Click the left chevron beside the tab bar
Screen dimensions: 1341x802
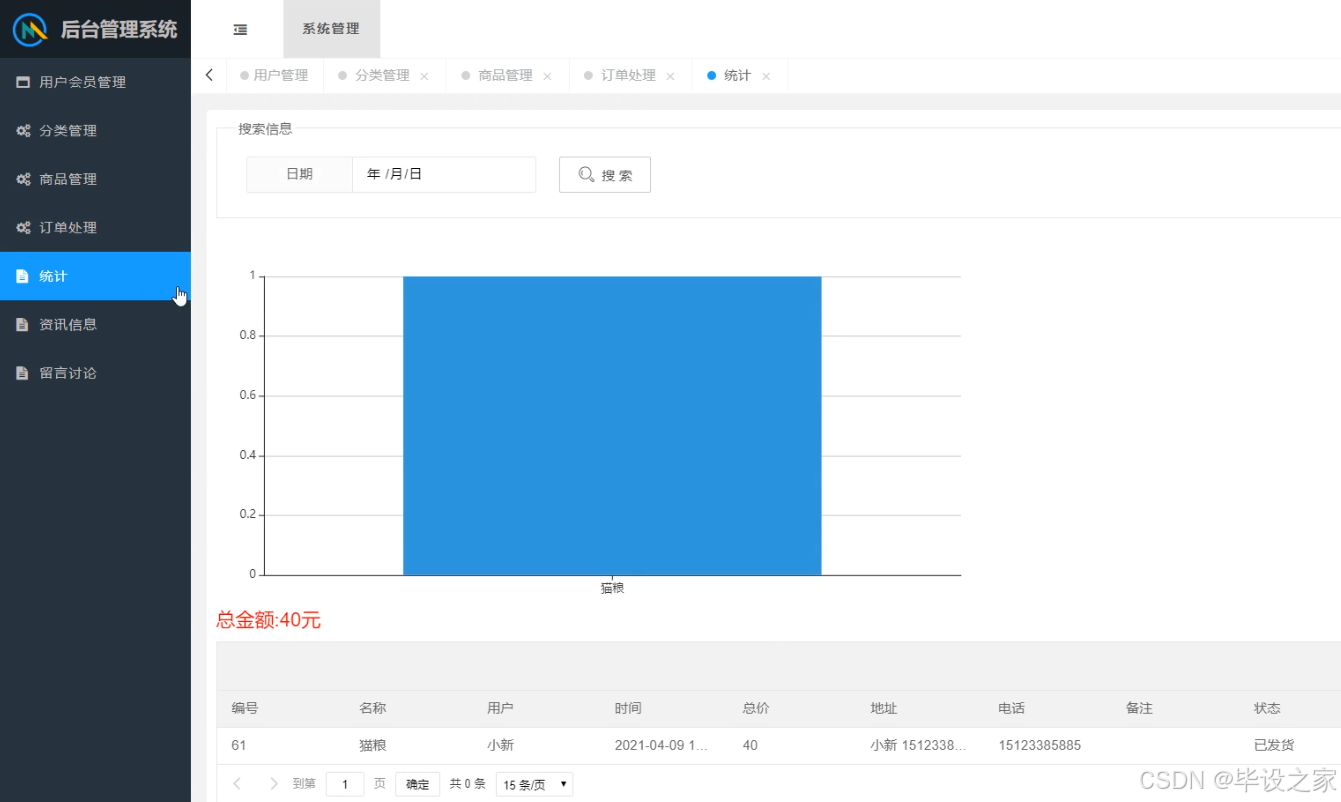[x=209, y=74]
